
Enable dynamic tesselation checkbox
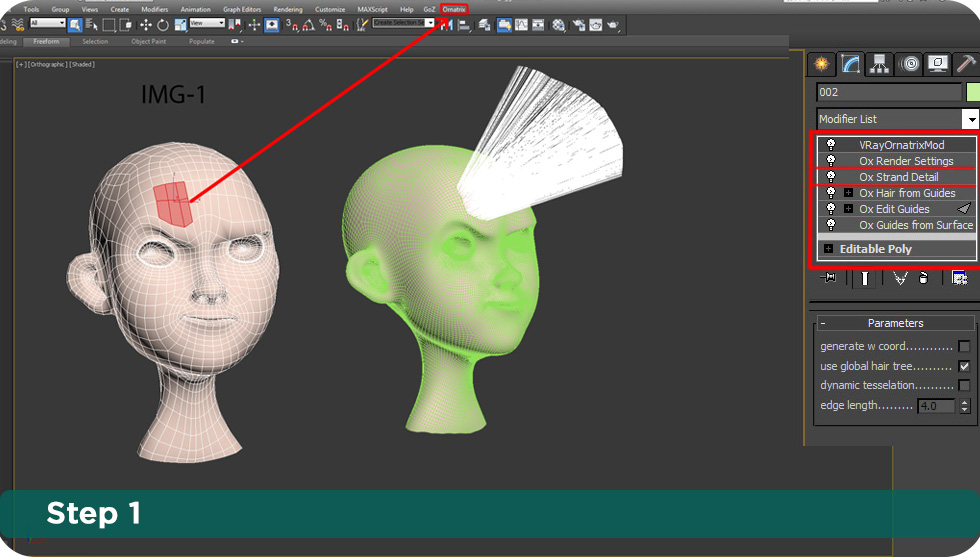[964, 385]
